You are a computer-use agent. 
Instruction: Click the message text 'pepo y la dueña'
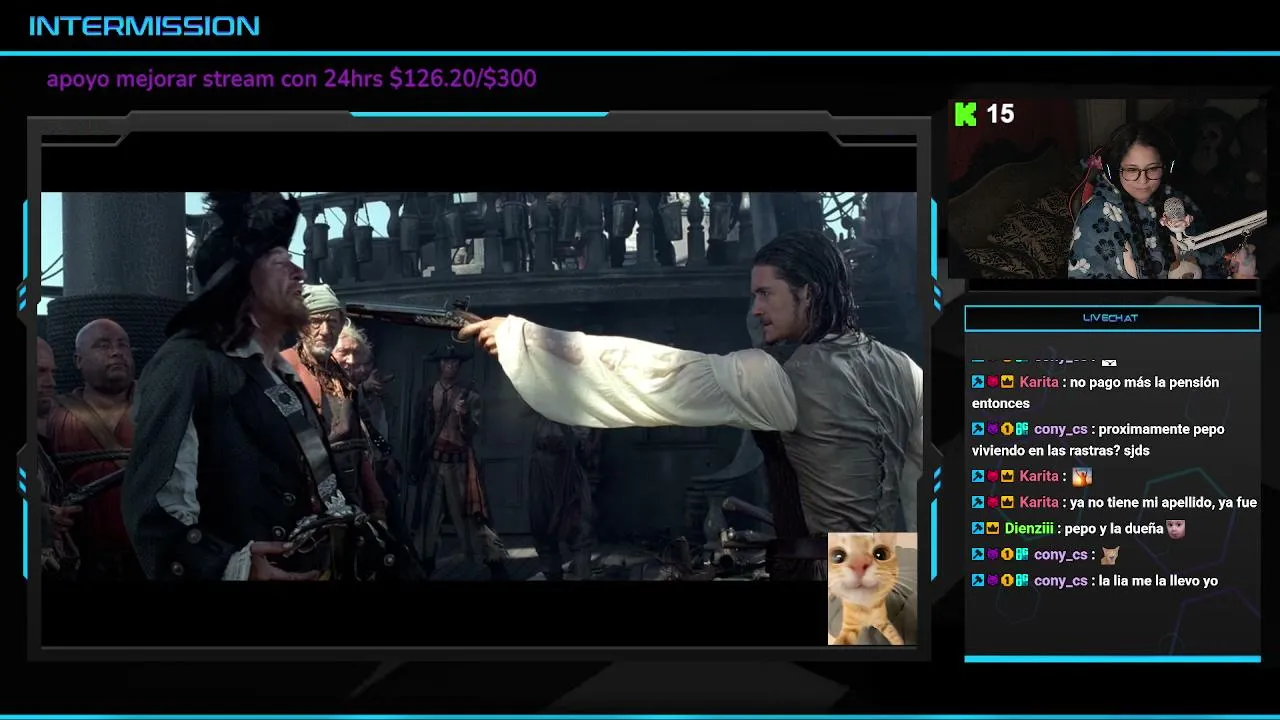[1114, 528]
